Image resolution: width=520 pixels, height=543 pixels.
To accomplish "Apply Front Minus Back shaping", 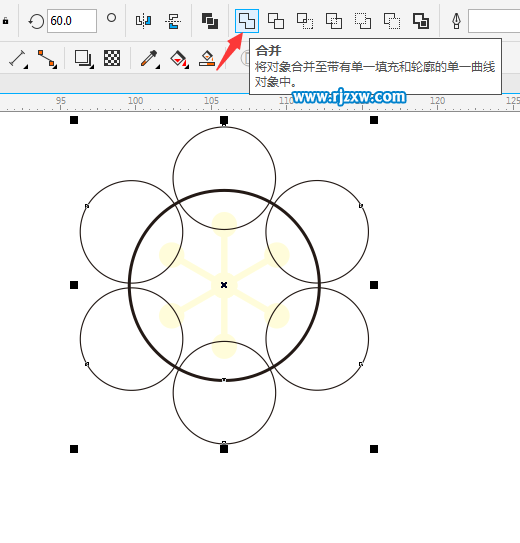I will [363, 21].
